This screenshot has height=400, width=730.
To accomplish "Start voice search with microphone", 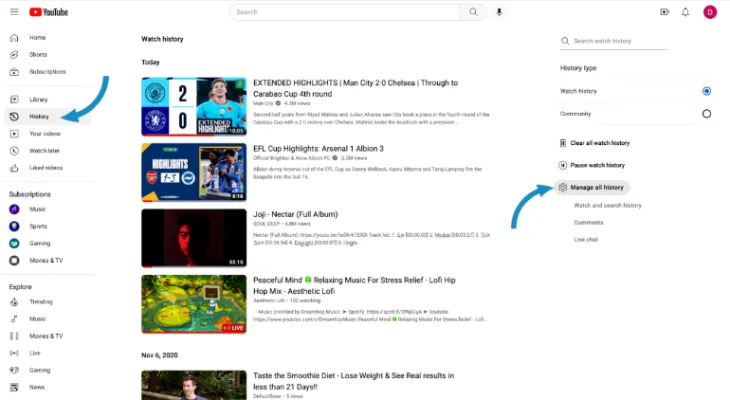I will [x=499, y=12].
